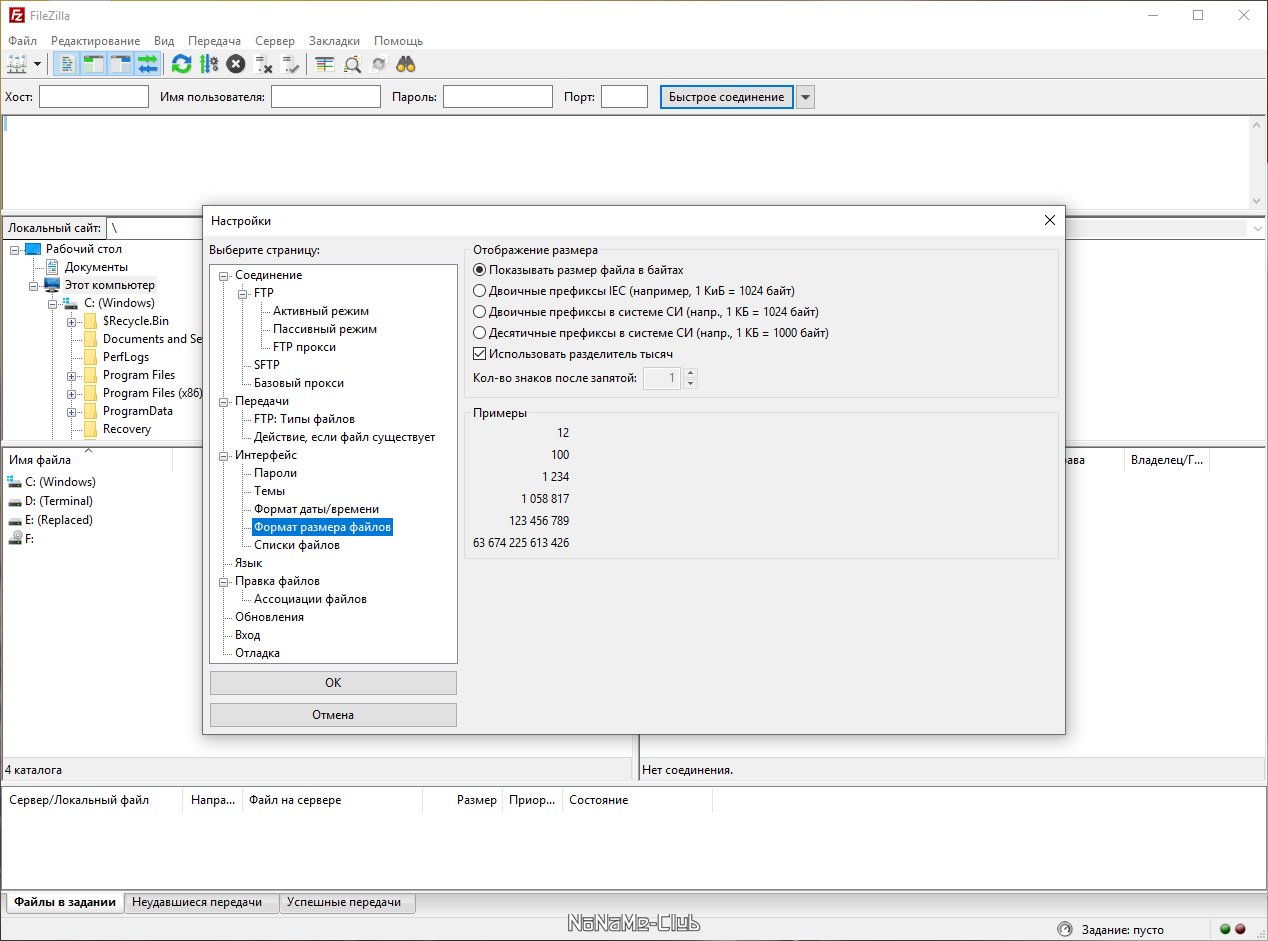Select the PerfLogs folder in local tree
The height and width of the screenshot is (941, 1268).
pos(126,357)
